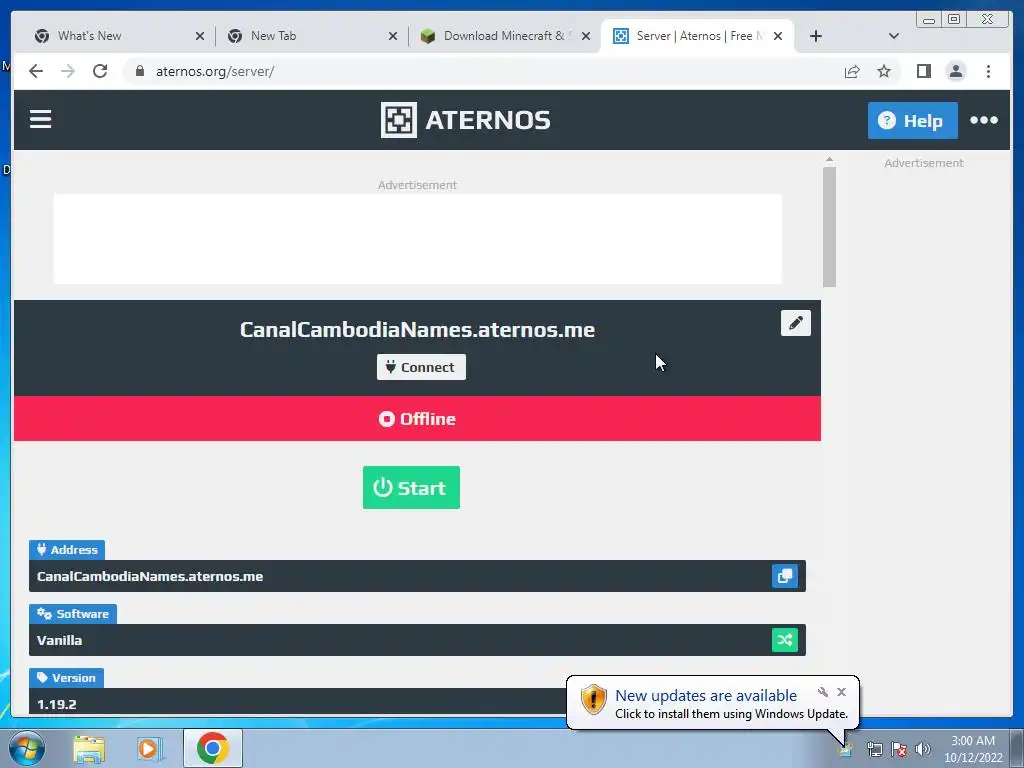This screenshot has width=1024, height=768.
Task: Open the network tray icon
Action: tap(874, 749)
